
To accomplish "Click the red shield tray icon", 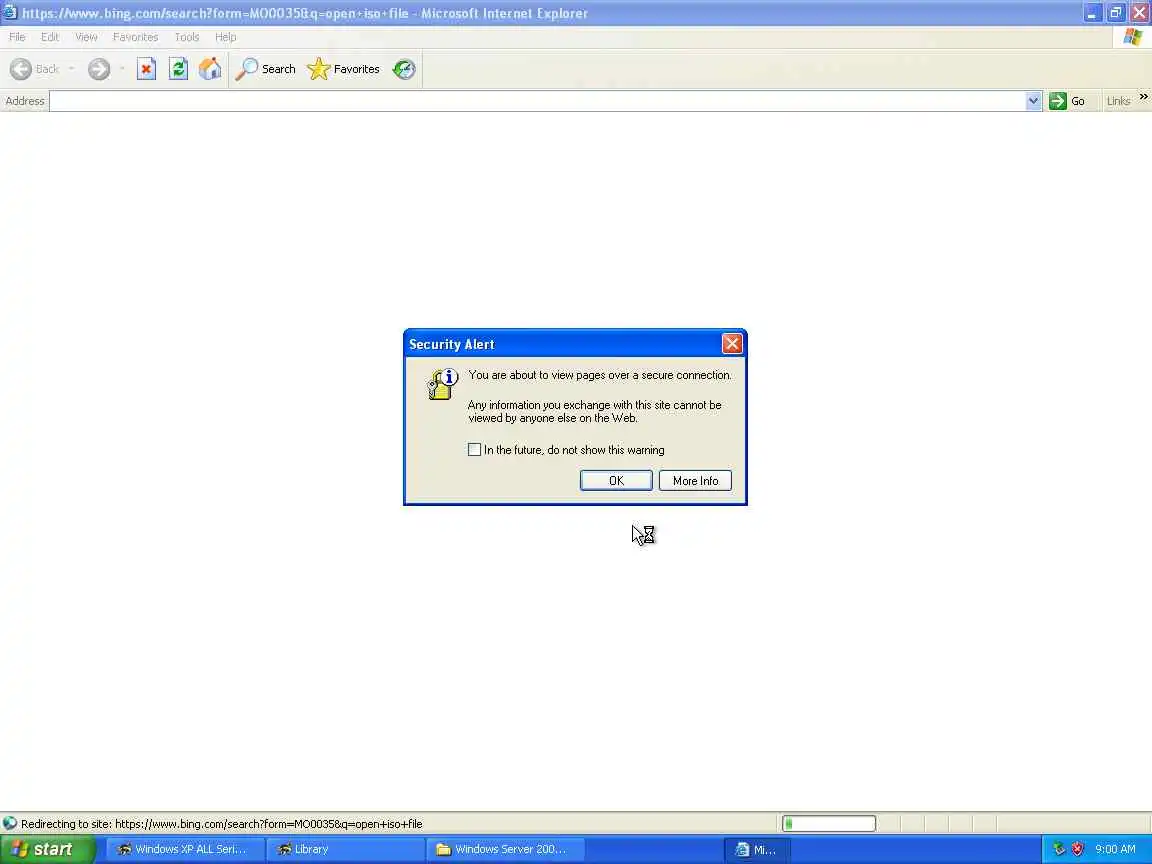I will click(1078, 849).
